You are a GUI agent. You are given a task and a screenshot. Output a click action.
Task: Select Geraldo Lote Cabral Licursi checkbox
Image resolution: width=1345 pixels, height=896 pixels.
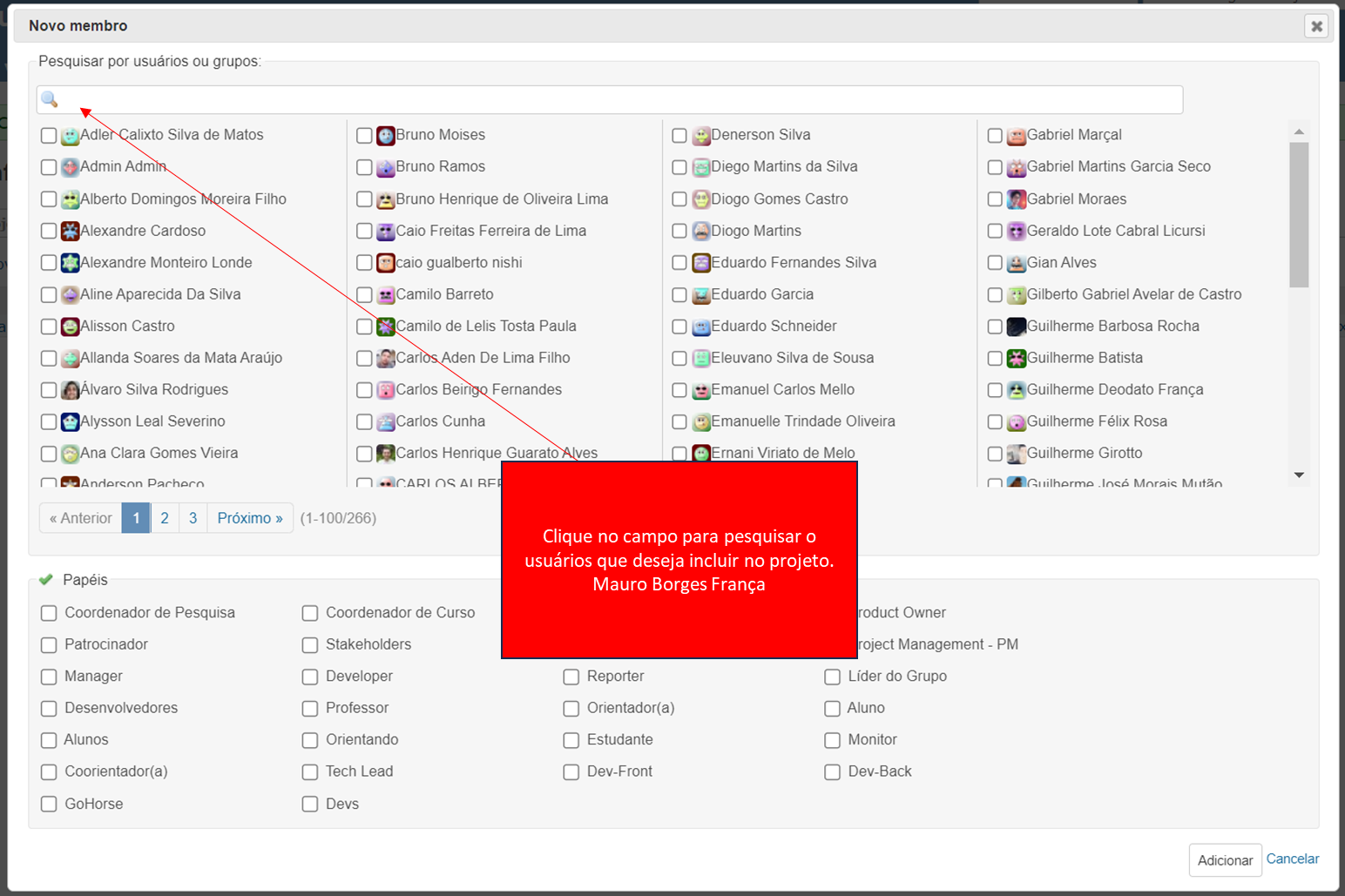point(995,232)
